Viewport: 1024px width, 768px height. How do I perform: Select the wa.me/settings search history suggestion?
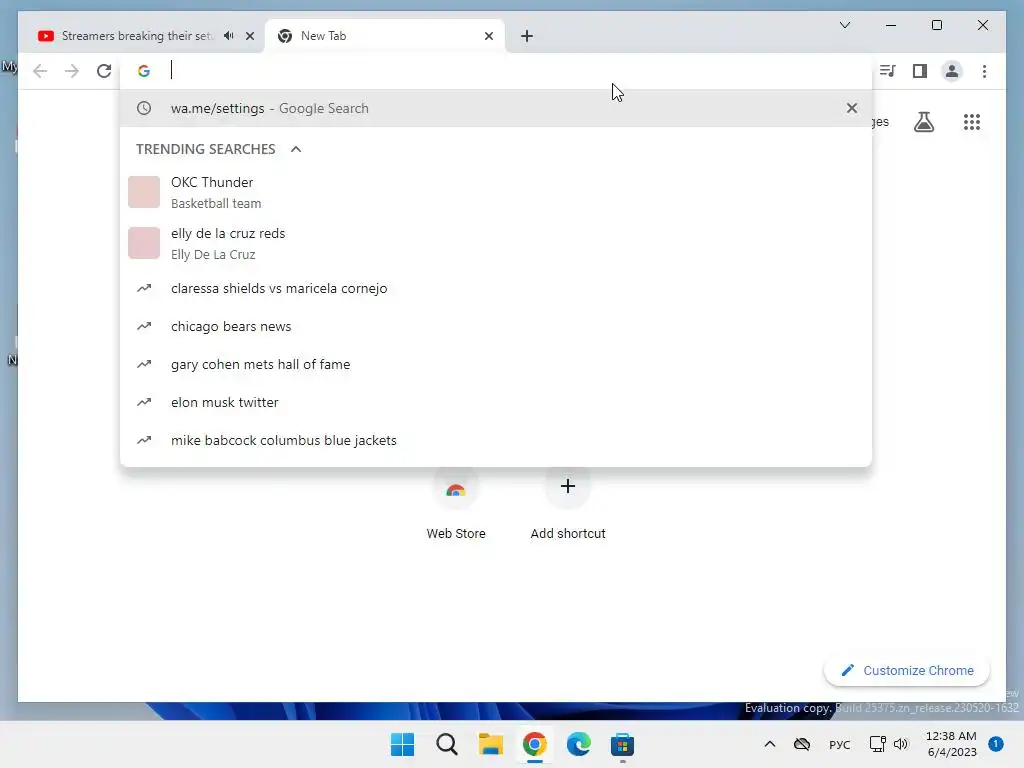click(x=496, y=108)
